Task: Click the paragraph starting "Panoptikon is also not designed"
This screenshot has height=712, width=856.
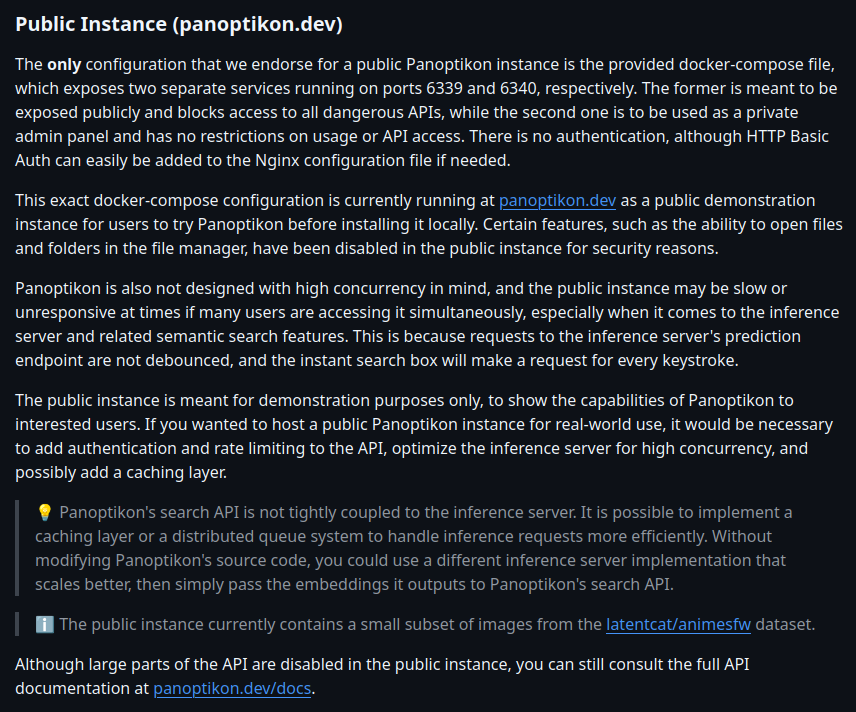Action: (427, 324)
